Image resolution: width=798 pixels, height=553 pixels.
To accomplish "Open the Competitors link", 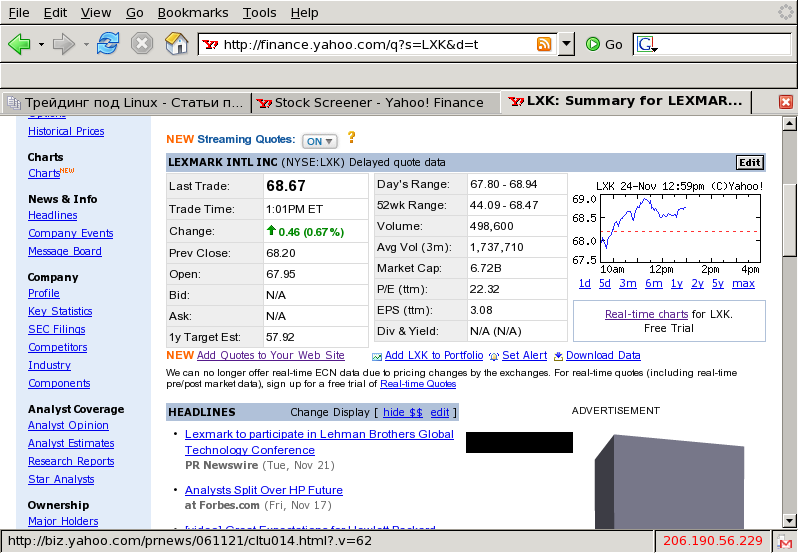I will pos(58,347).
